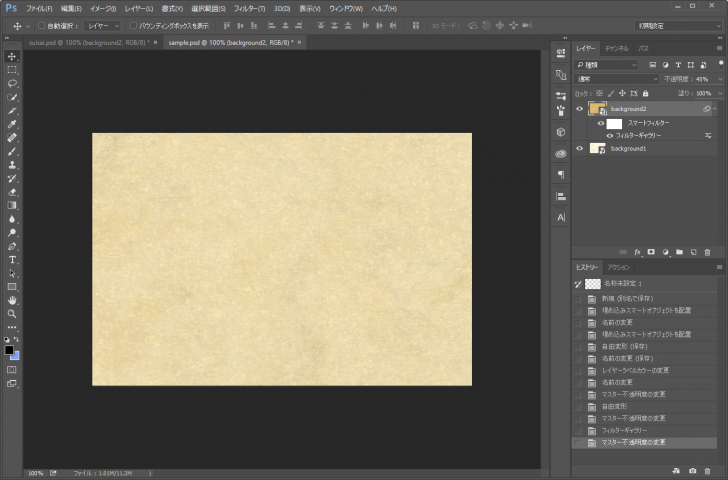Image resolution: width=728 pixels, height=480 pixels.
Task: Open the 3D panel cube icon
Action: pyautogui.click(x=561, y=132)
